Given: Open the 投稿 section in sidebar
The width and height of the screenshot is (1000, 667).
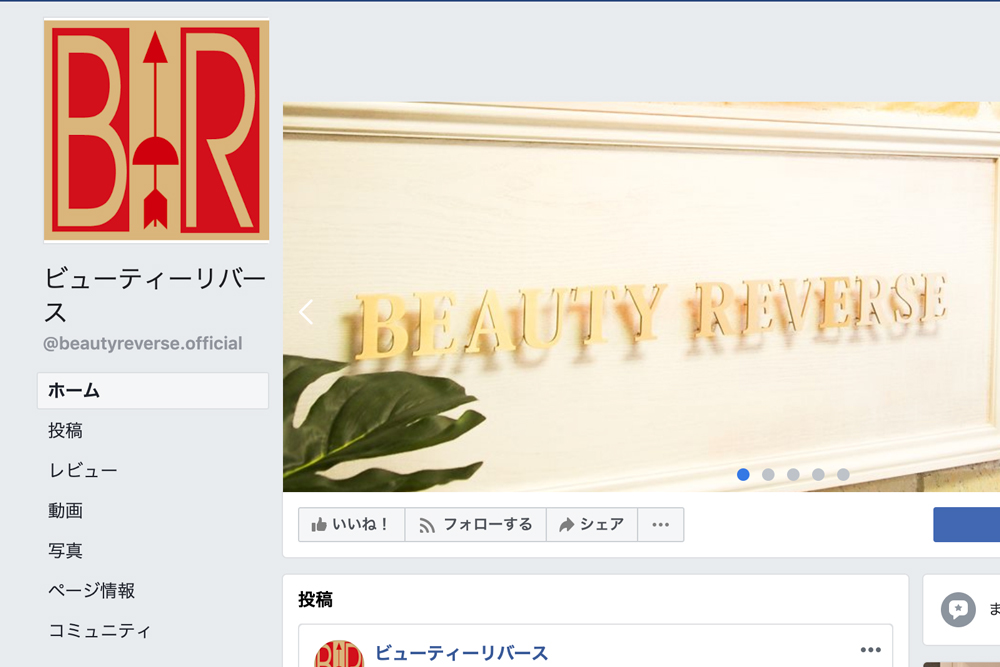Looking at the screenshot, I should click(65, 430).
